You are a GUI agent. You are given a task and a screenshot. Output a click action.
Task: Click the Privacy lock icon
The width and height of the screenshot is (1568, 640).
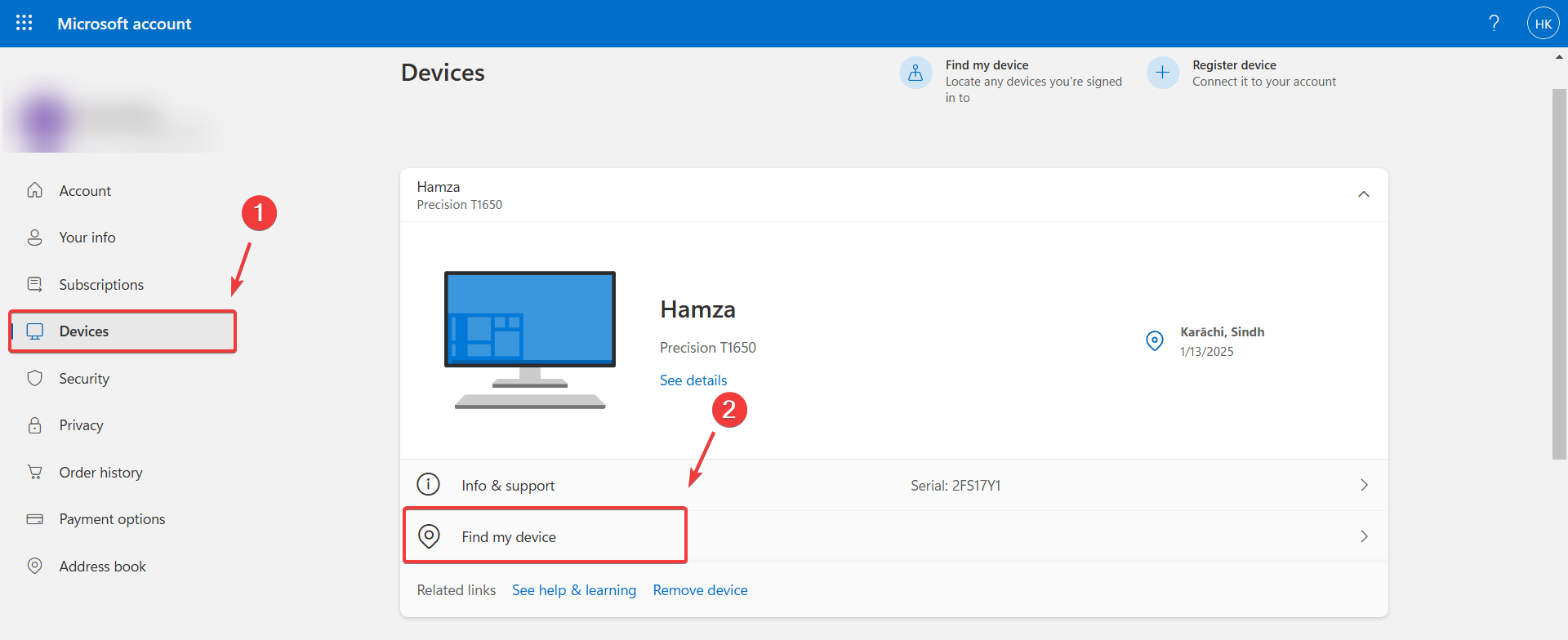(x=34, y=425)
